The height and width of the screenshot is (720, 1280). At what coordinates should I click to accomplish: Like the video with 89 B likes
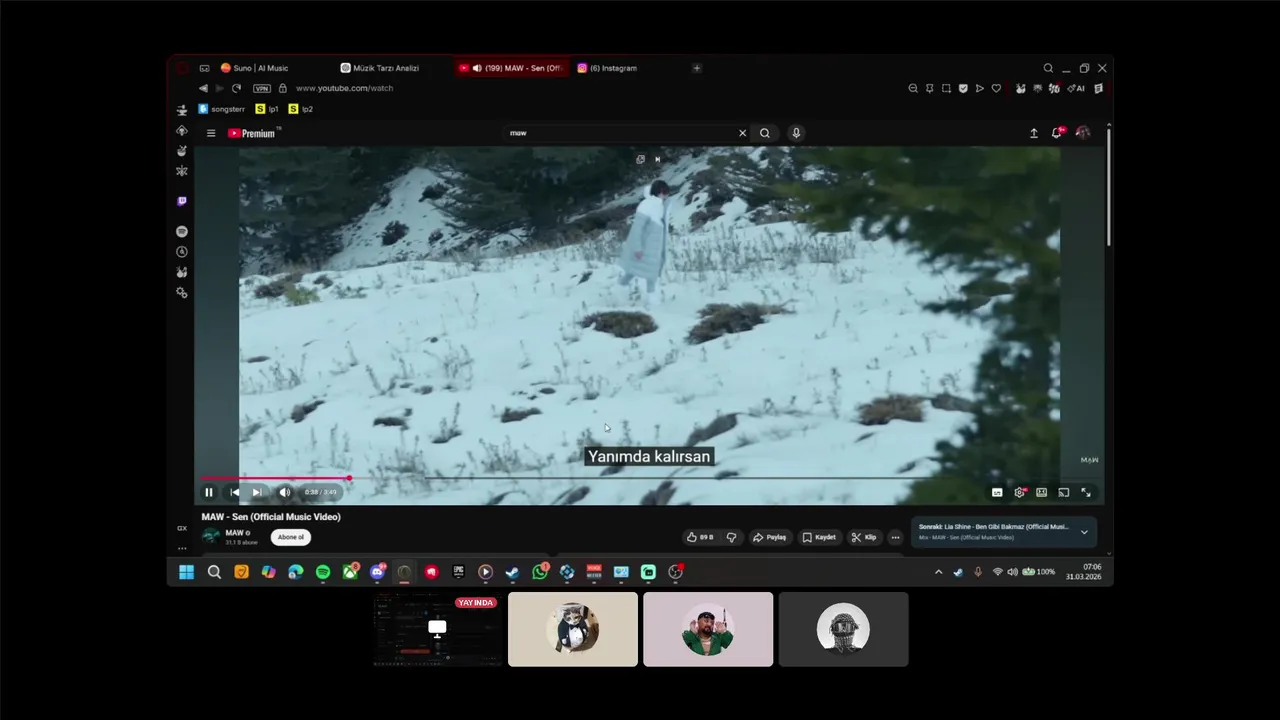tap(700, 537)
